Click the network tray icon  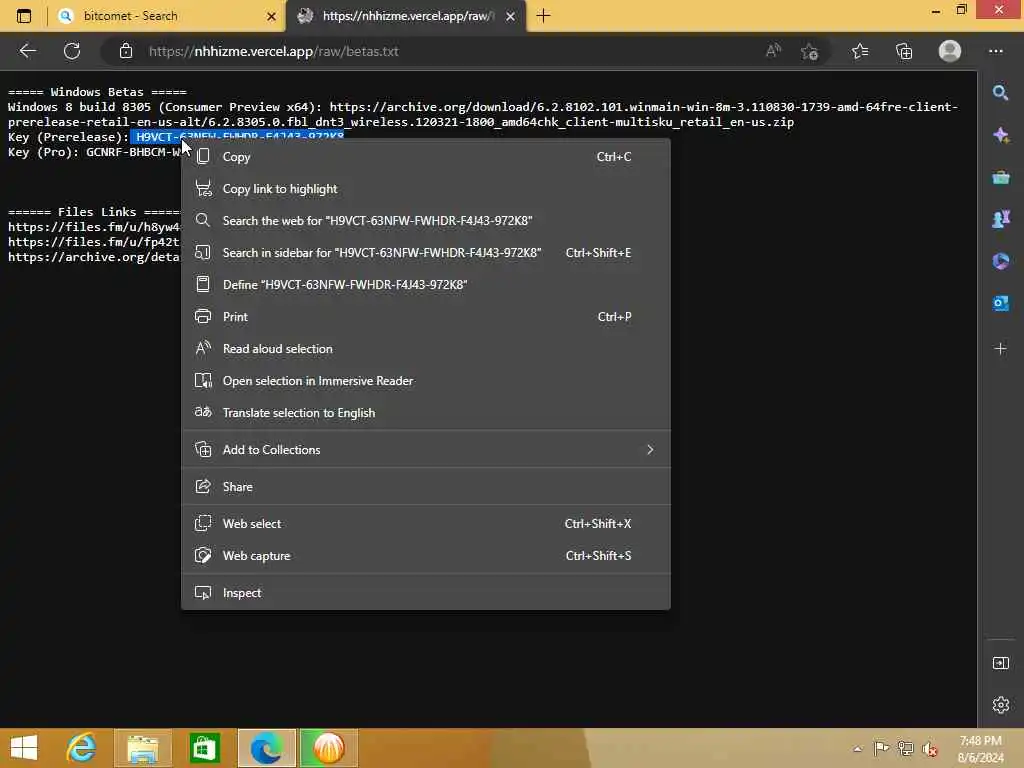click(906, 748)
